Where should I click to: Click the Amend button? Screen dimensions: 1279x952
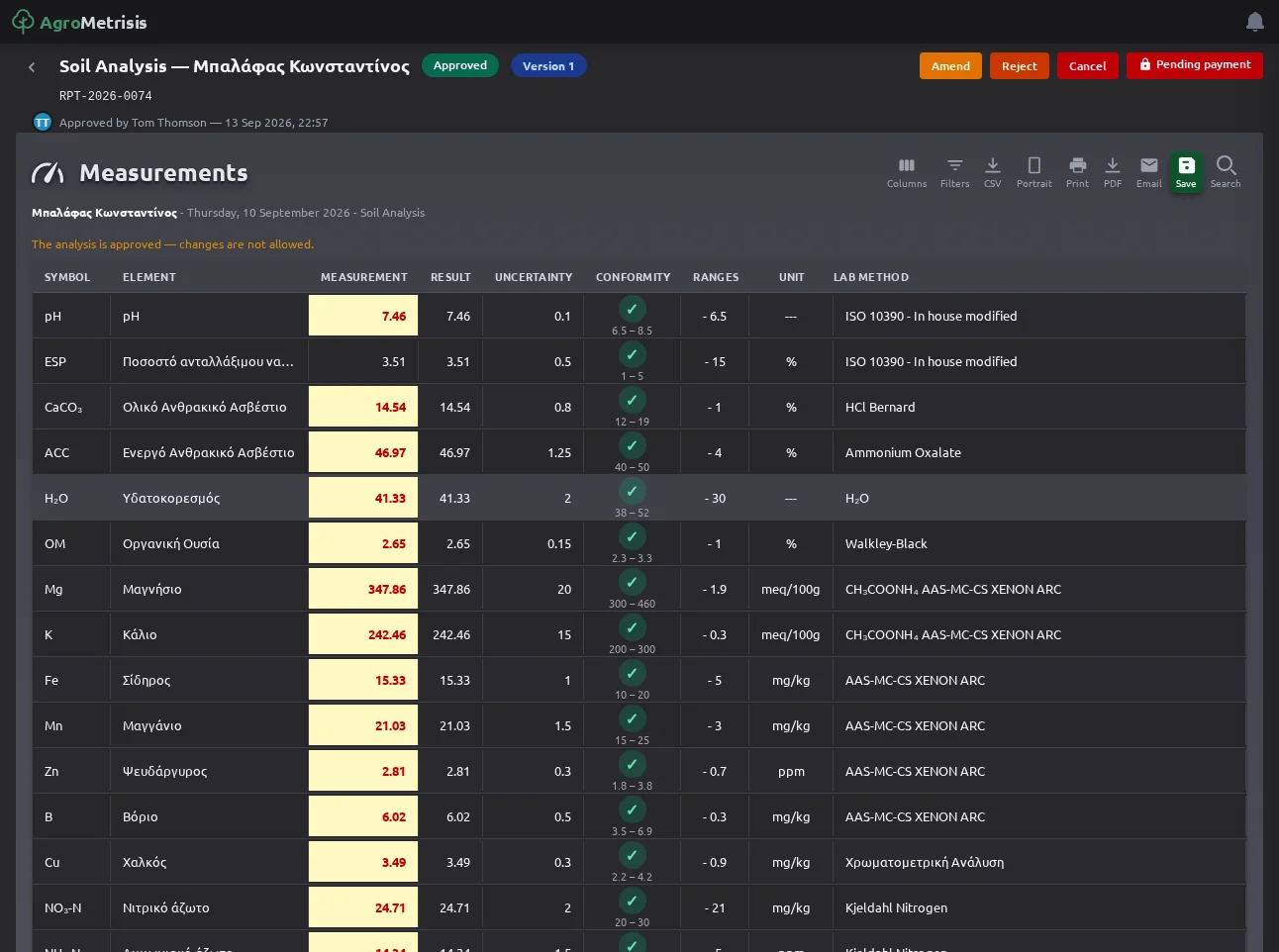click(x=950, y=66)
